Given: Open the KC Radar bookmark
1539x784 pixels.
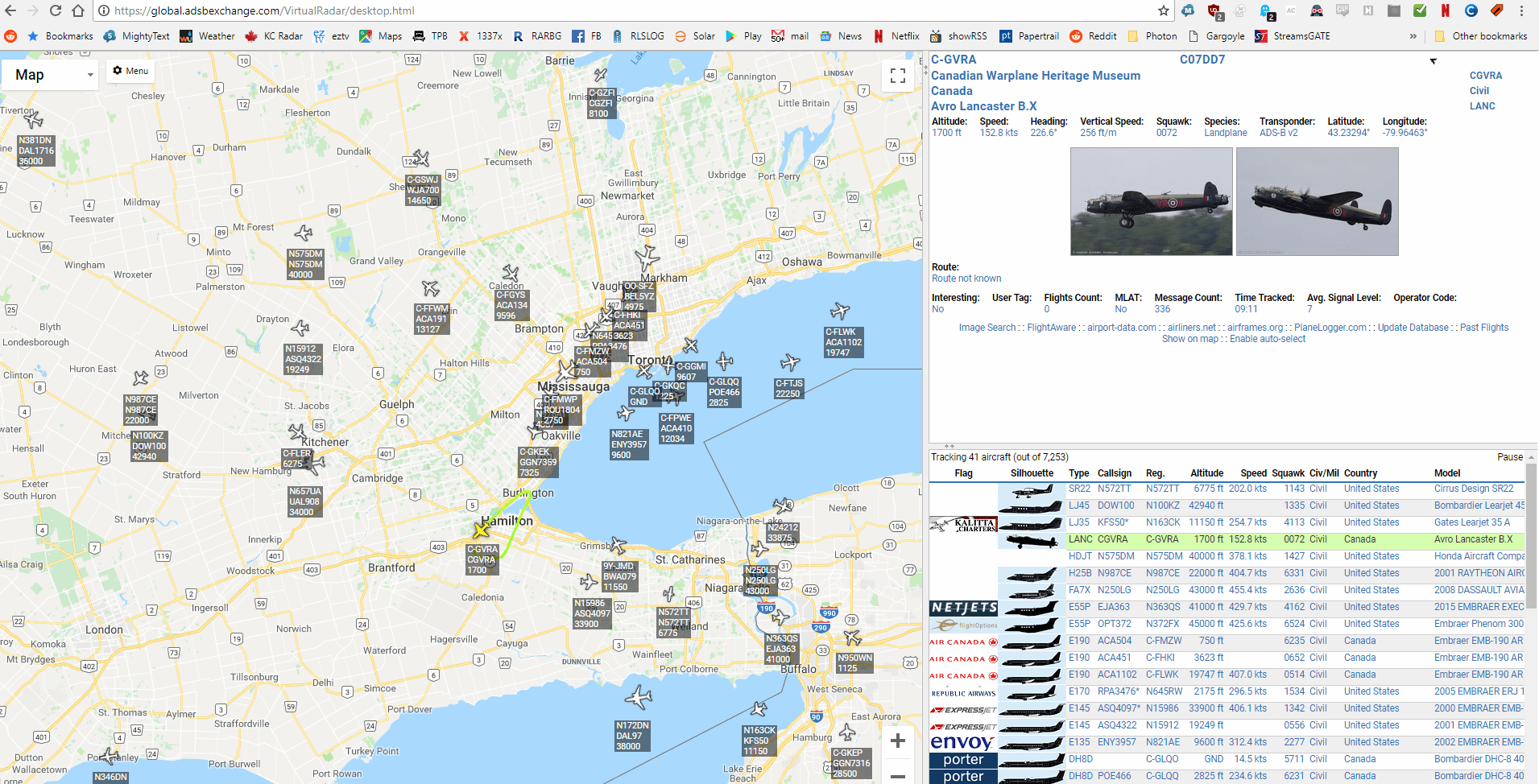Looking at the screenshot, I should tap(274, 36).
